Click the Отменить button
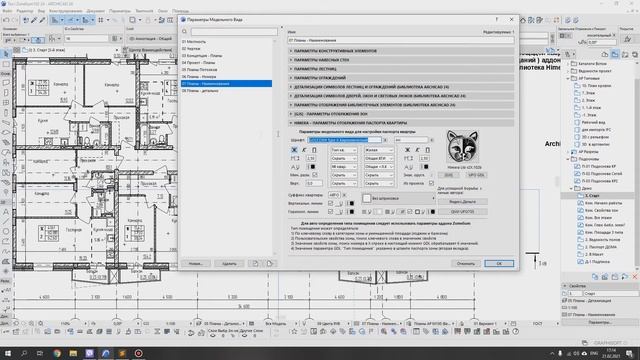Image resolution: width=640 pixels, height=360 pixels. (465, 264)
